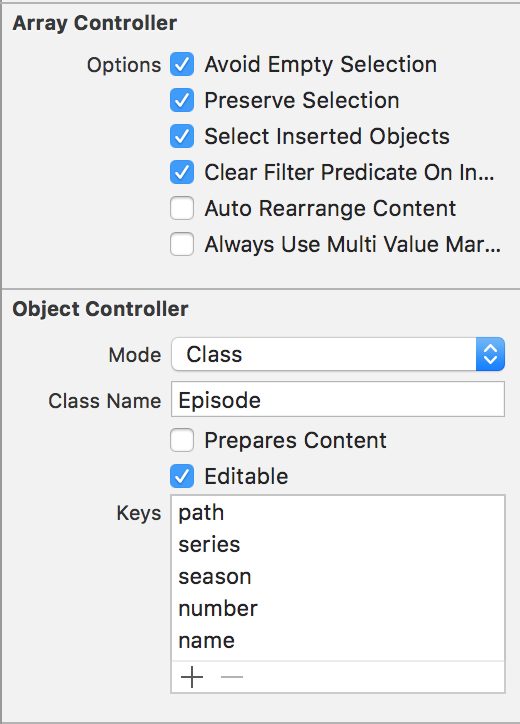This screenshot has width=520, height=724.
Task: Enable Always Use Multi Value Marker
Action: [182, 244]
